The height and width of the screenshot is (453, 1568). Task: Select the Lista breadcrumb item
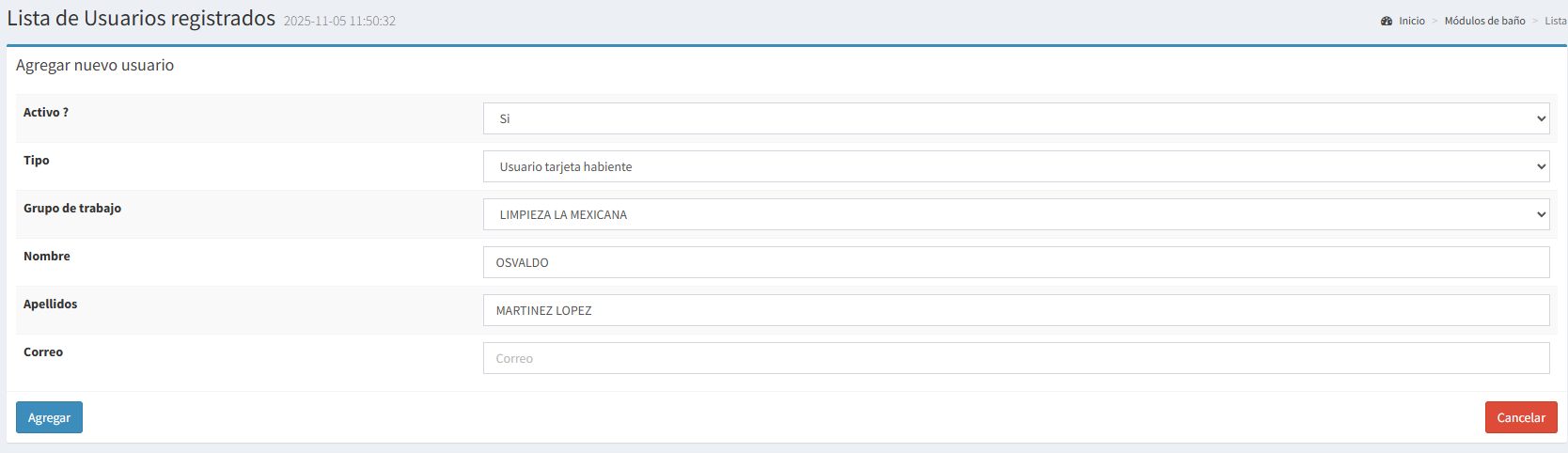coord(1555,21)
